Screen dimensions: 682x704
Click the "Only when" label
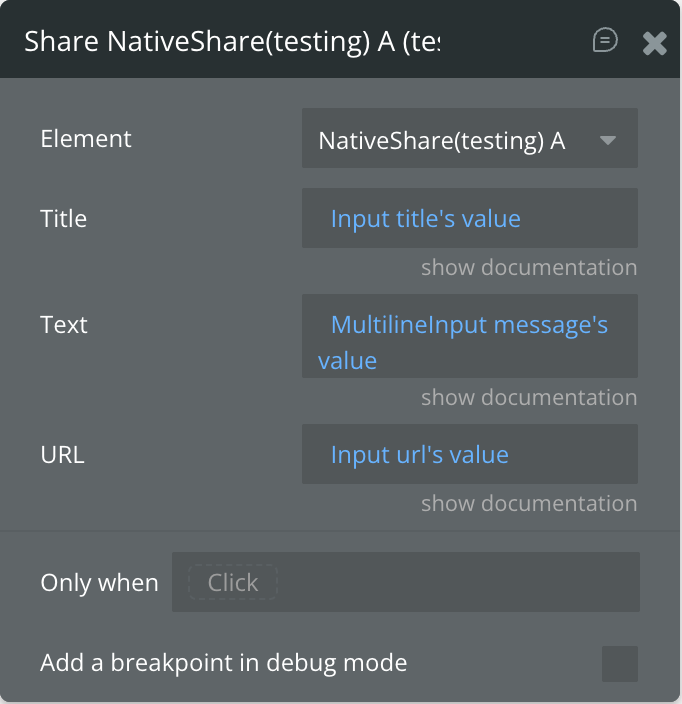pos(99,583)
